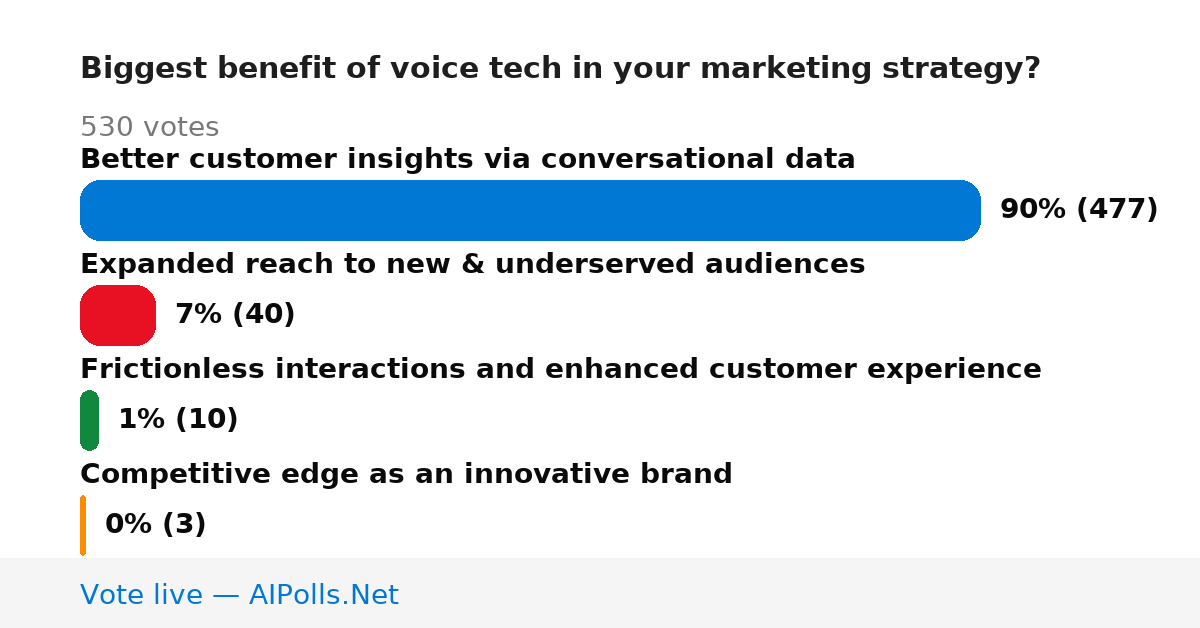Click 'Vote live' text in footer

pos(142,595)
